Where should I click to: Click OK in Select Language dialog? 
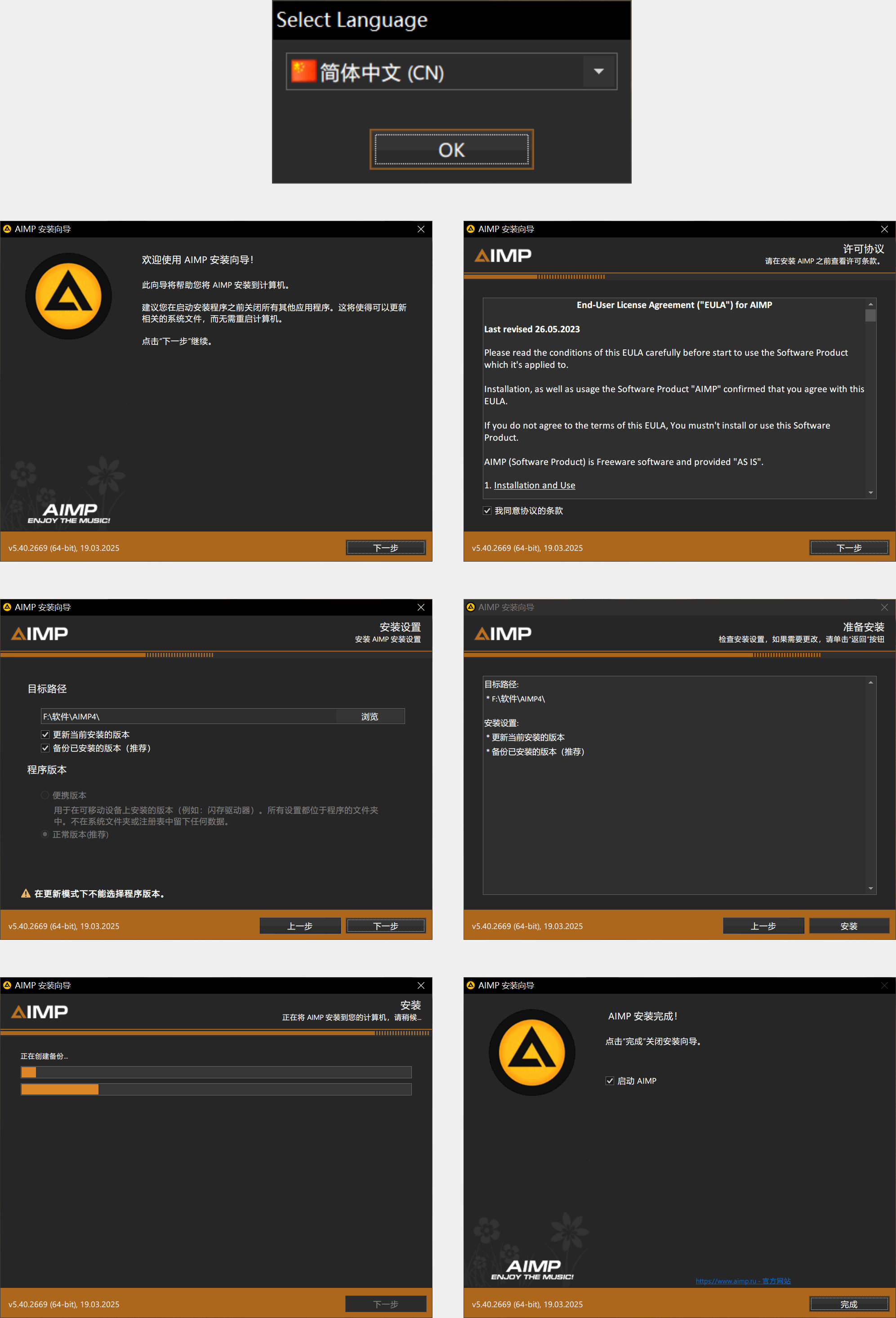451,150
